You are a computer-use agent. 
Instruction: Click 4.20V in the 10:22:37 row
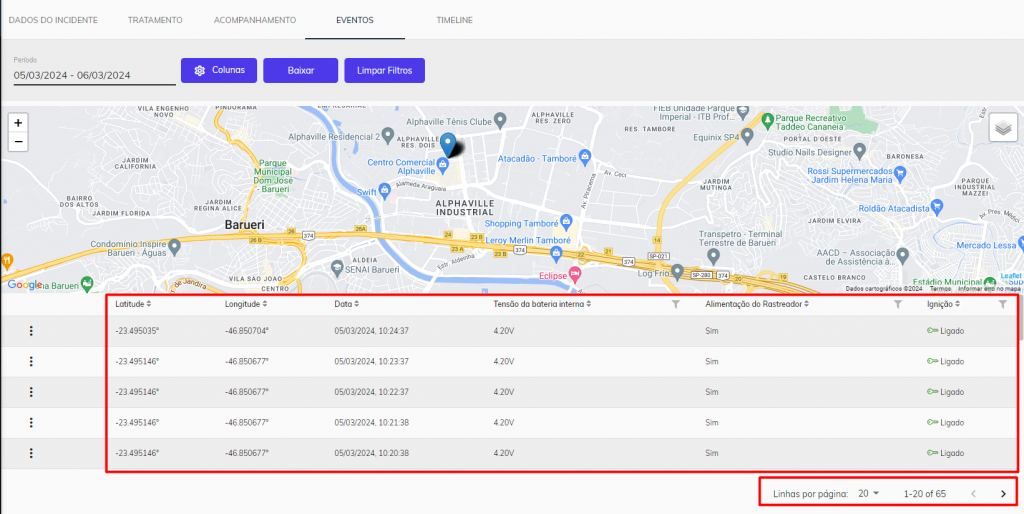click(x=504, y=392)
